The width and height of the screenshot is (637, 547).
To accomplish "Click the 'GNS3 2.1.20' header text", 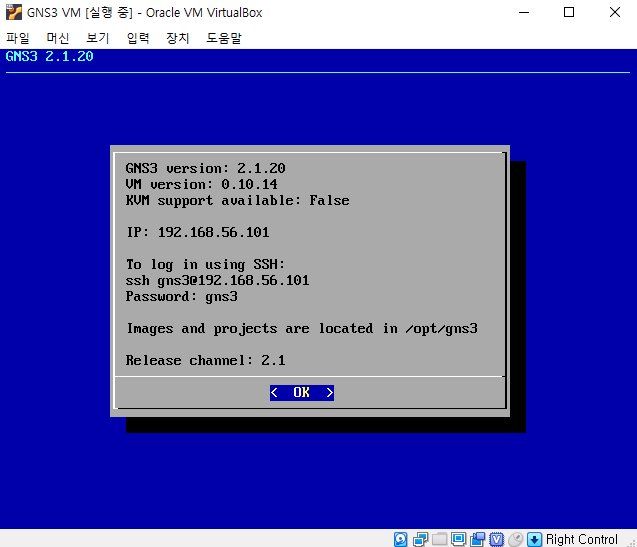I will coord(50,56).
